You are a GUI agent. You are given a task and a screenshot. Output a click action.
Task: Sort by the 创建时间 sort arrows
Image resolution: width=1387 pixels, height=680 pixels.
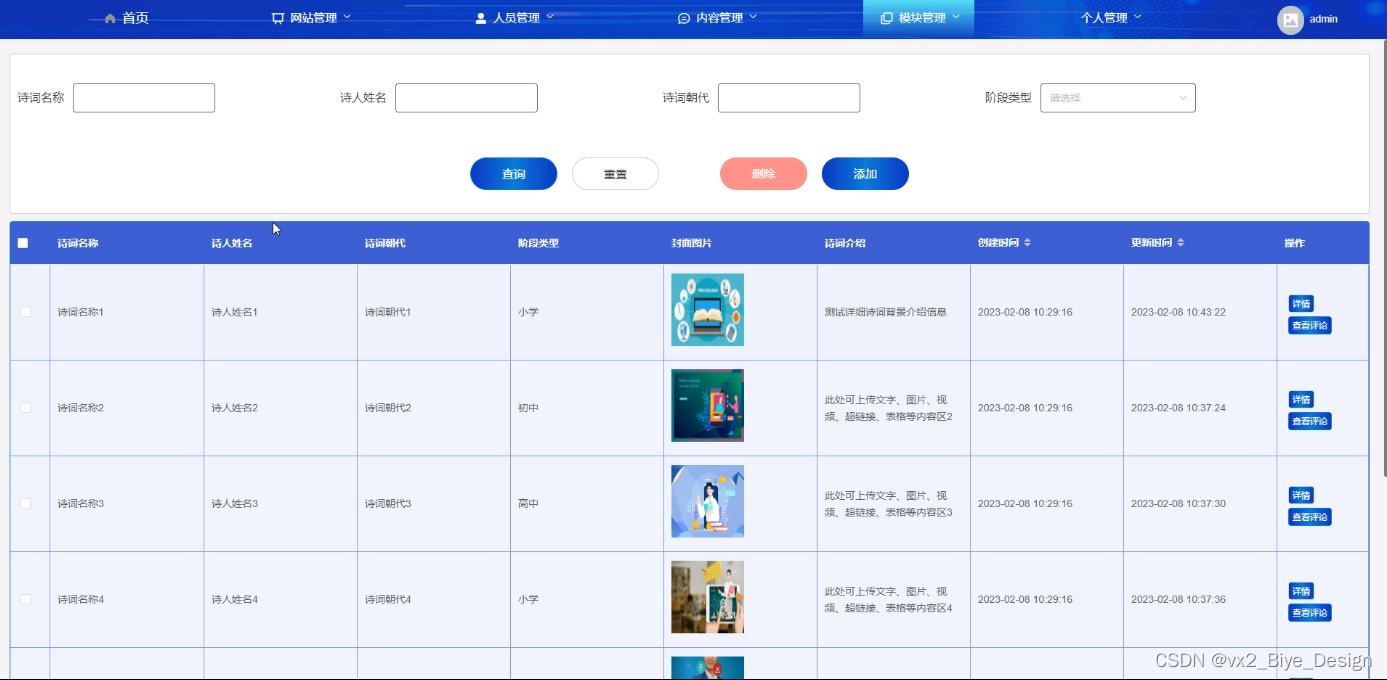(1027, 243)
